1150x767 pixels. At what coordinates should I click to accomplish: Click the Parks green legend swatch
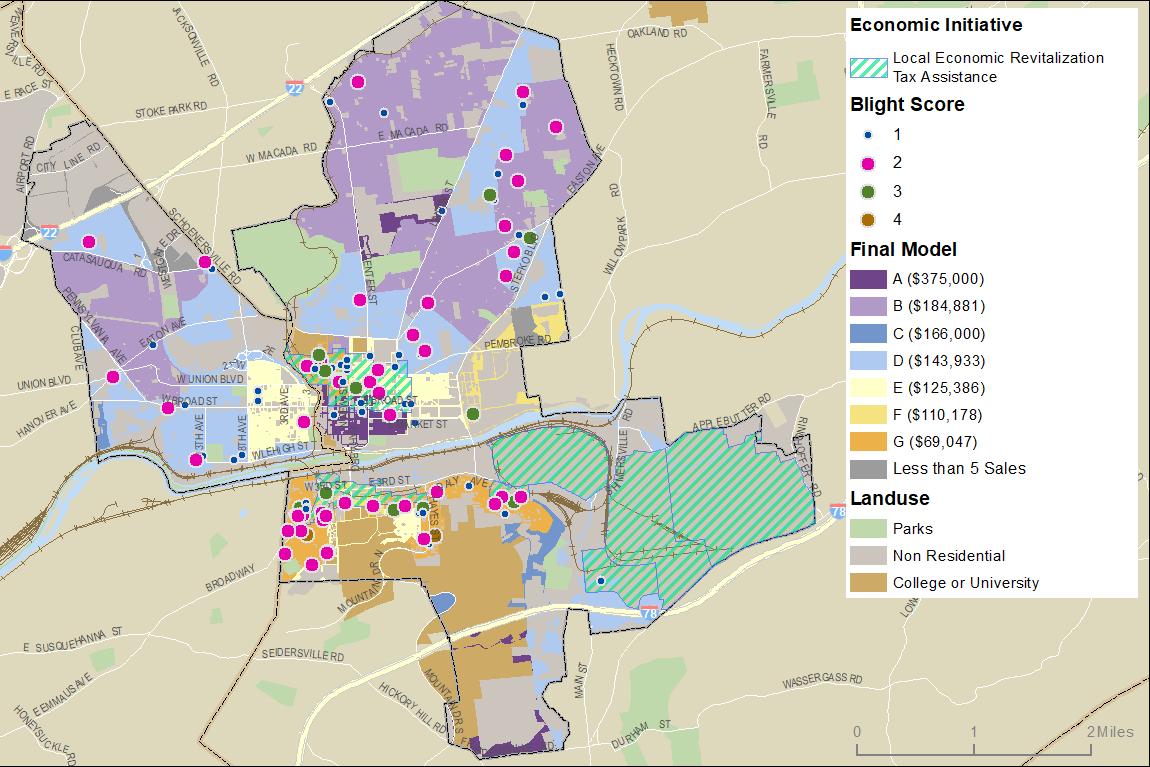coord(868,529)
